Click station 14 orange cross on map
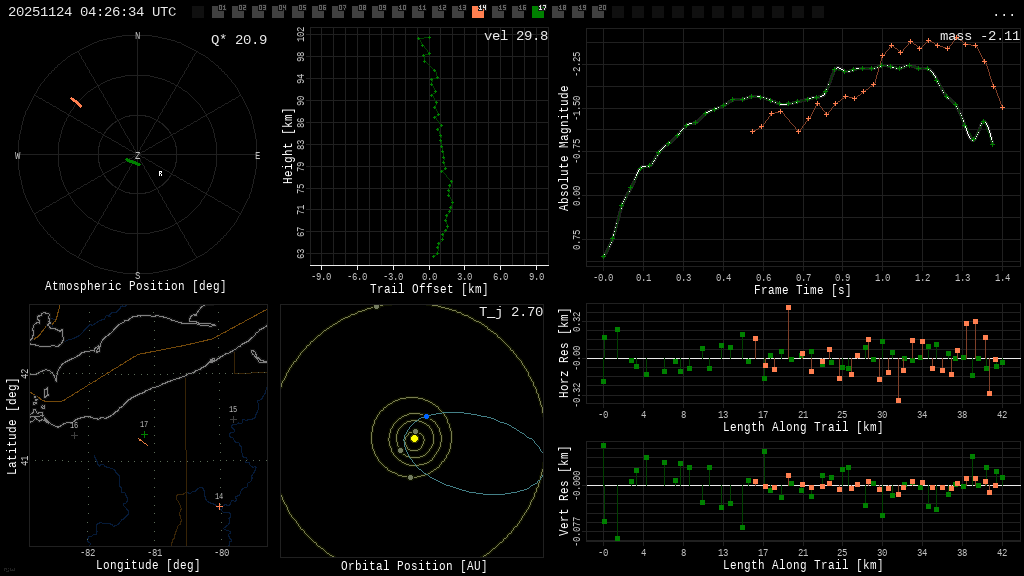This screenshot has width=1024, height=576. (219, 506)
